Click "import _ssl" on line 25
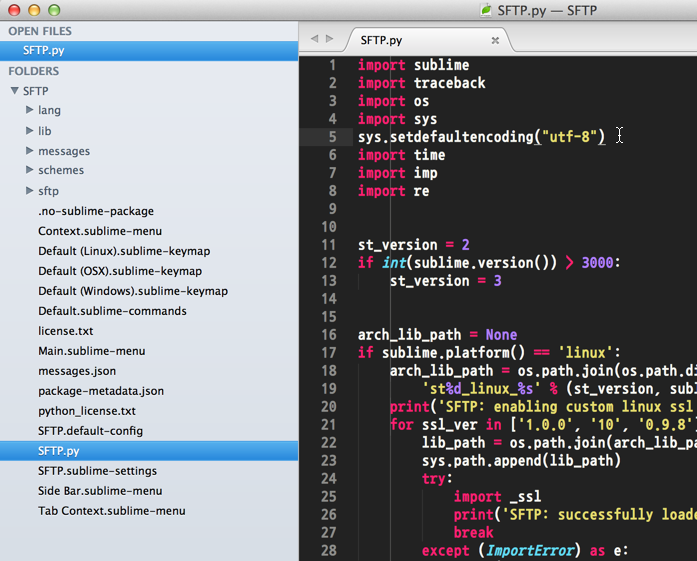The image size is (697, 561). coord(497,497)
